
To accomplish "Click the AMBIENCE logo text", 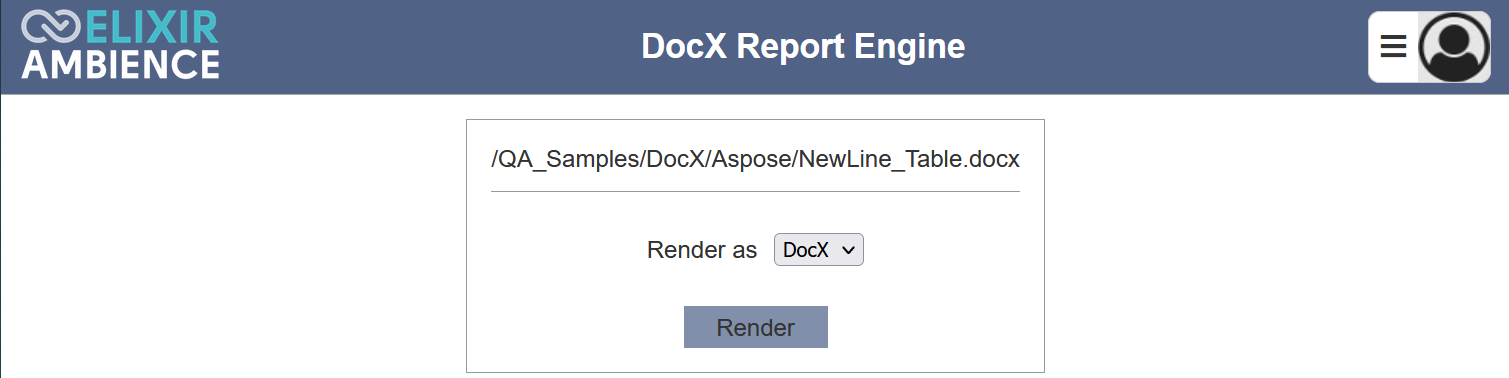I will coord(120,64).
